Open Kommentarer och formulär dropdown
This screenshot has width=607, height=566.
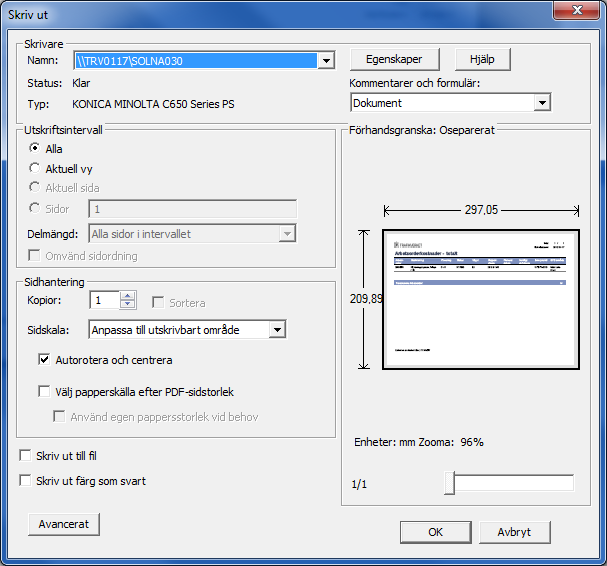coord(542,103)
